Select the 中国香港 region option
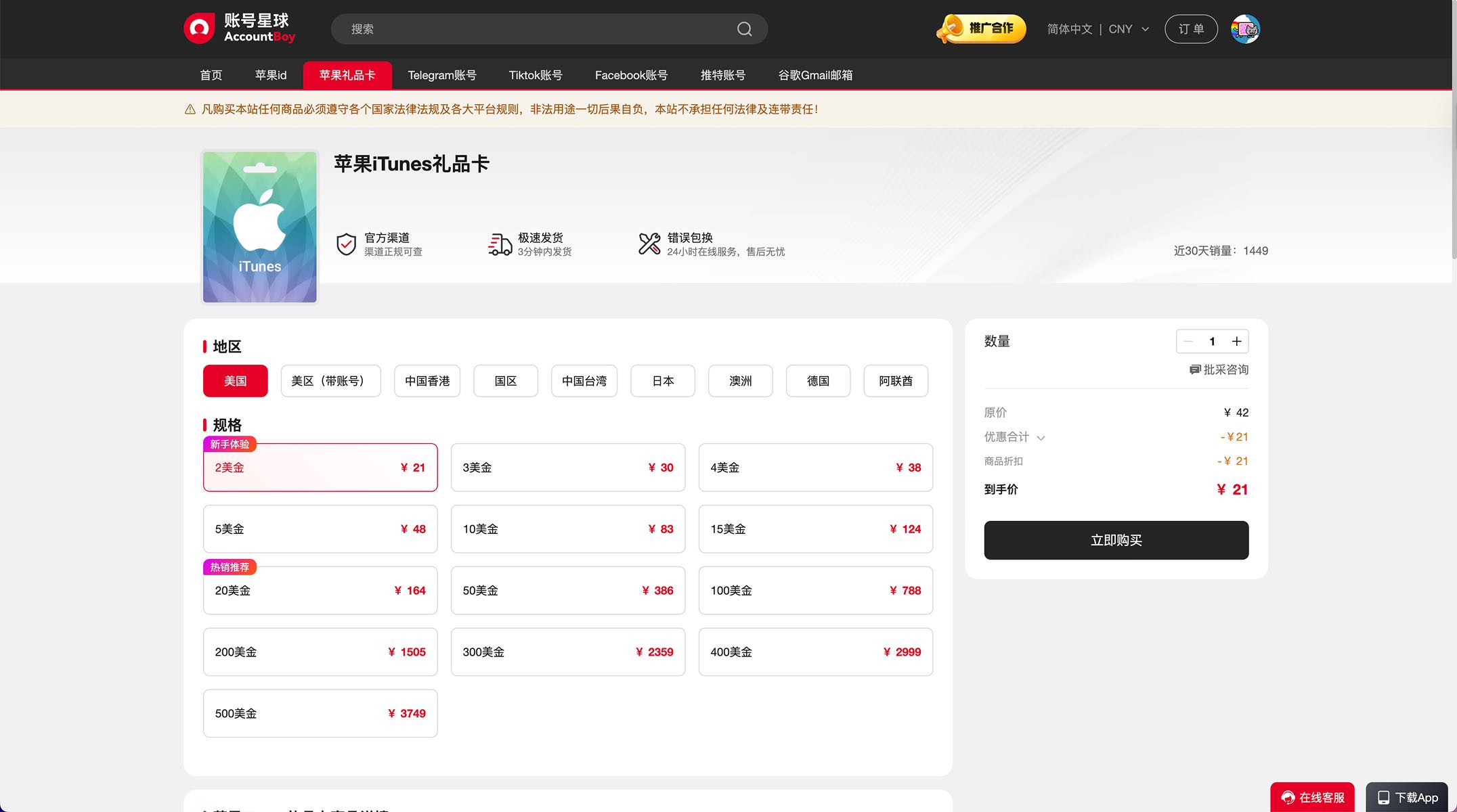The height and width of the screenshot is (812, 1457). 427,381
